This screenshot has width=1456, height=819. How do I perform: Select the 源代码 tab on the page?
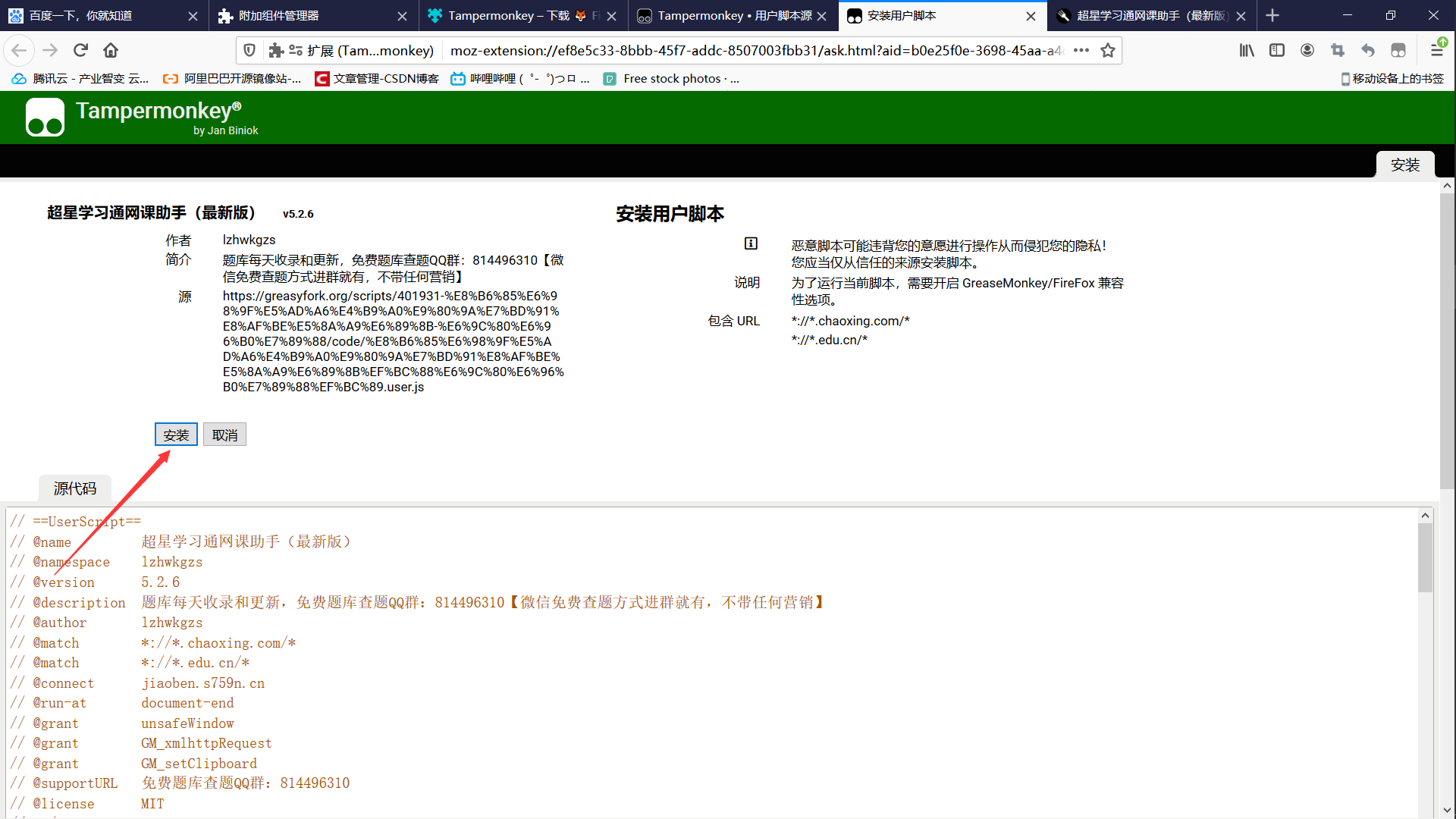click(x=74, y=489)
